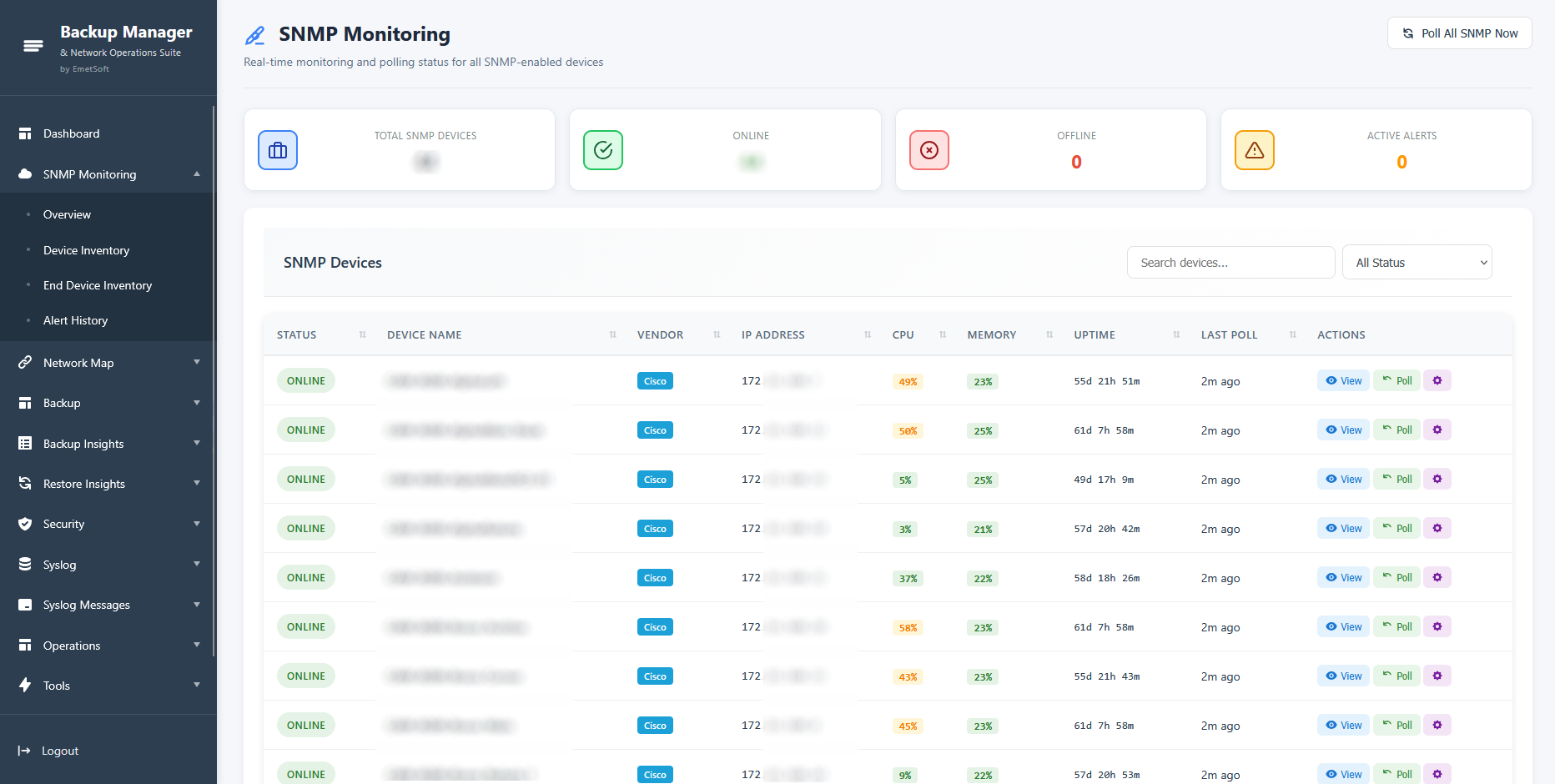1555x784 pixels.
Task: Click the Network Map link icon
Action: 25,363
